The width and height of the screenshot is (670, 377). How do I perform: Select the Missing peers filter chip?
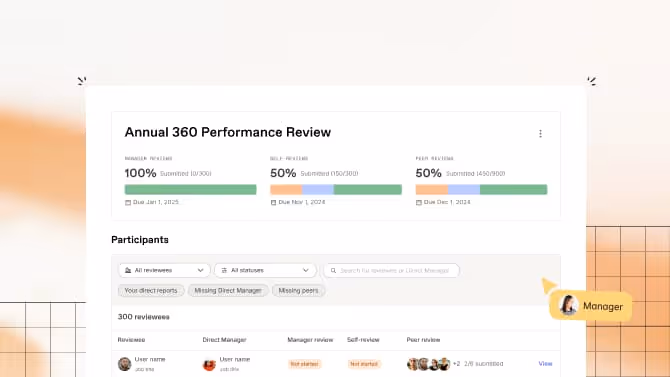pyautogui.click(x=298, y=291)
